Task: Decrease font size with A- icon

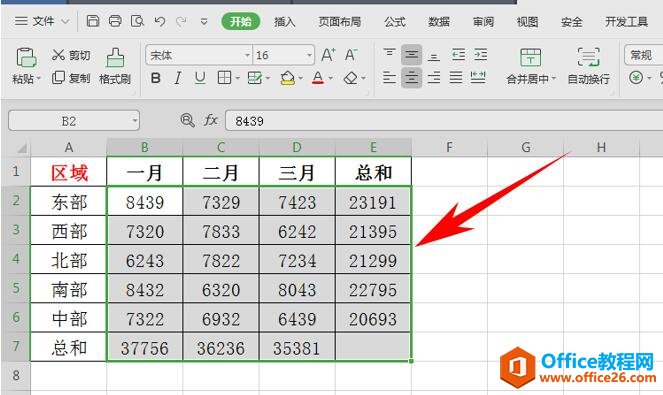Action: point(351,55)
